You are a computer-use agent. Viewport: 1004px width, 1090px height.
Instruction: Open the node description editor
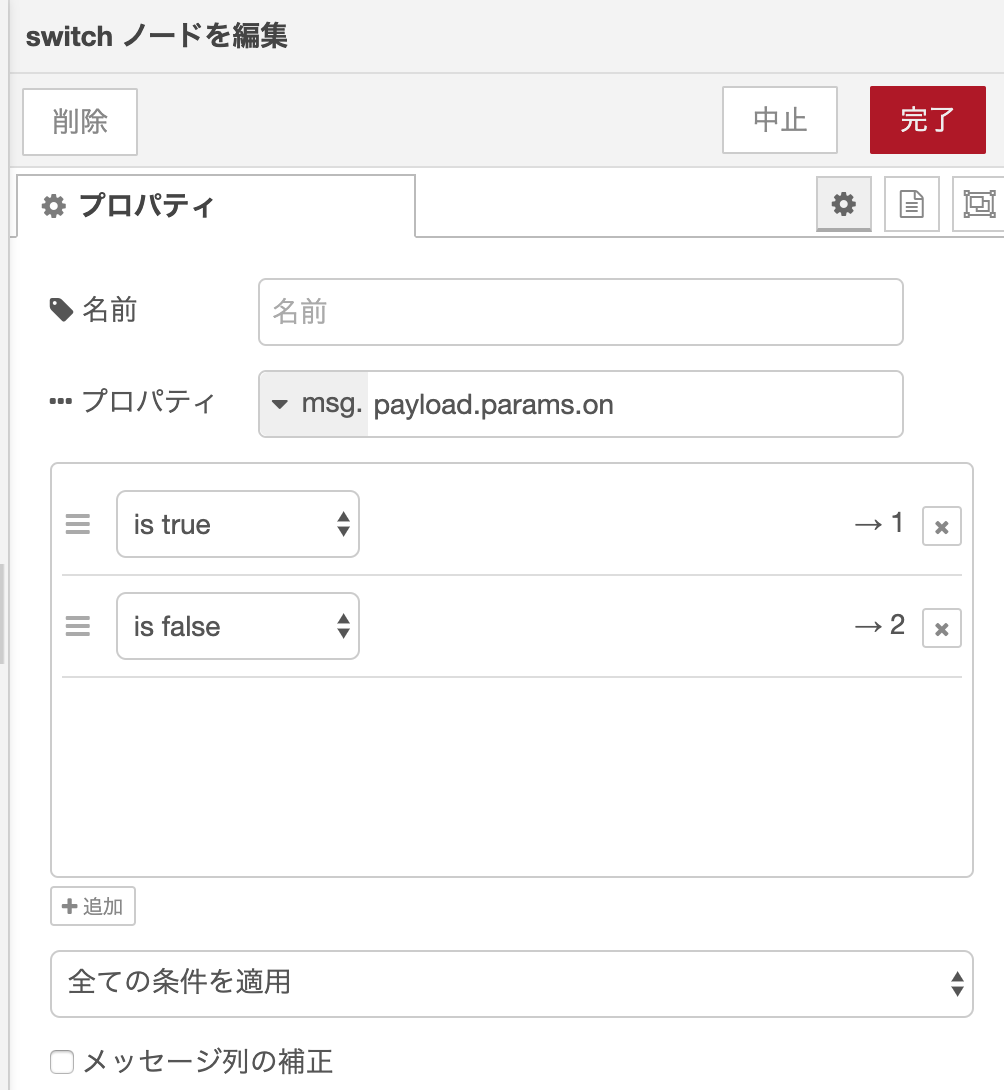tap(911, 203)
